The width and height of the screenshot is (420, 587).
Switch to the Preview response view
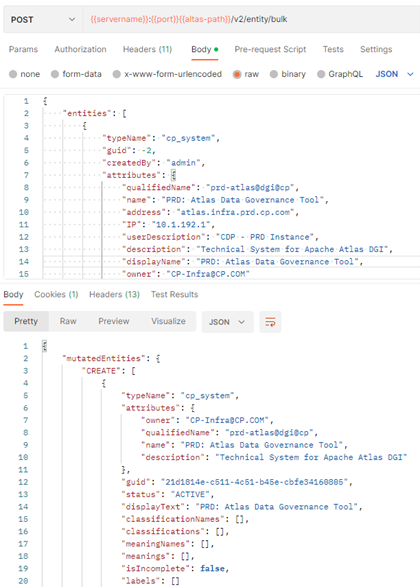click(x=114, y=321)
